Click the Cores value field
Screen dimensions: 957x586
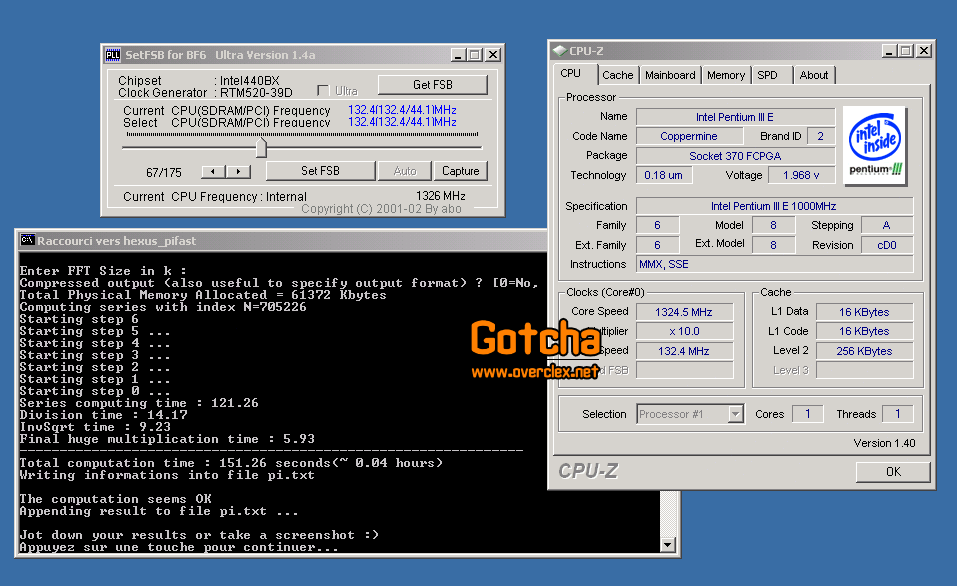tap(807, 414)
